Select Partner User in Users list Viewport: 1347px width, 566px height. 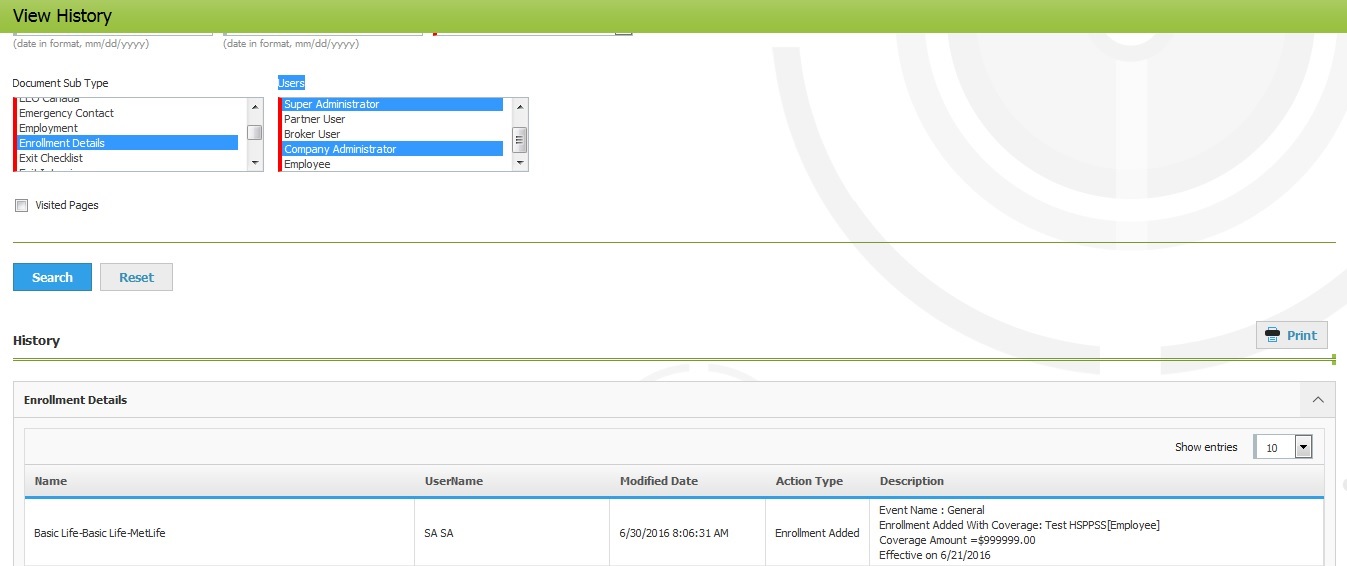click(314, 119)
